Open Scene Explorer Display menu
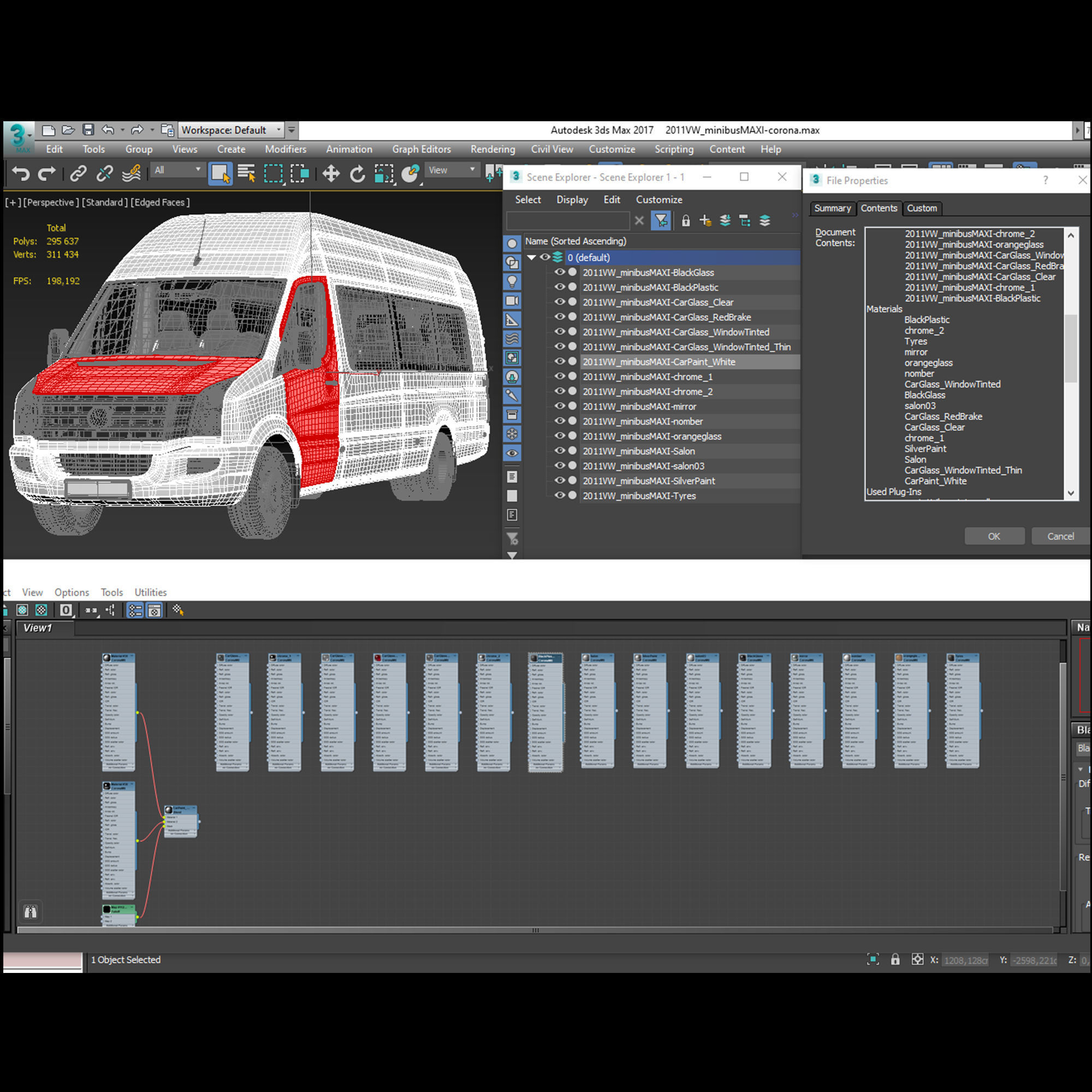 coord(572,199)
